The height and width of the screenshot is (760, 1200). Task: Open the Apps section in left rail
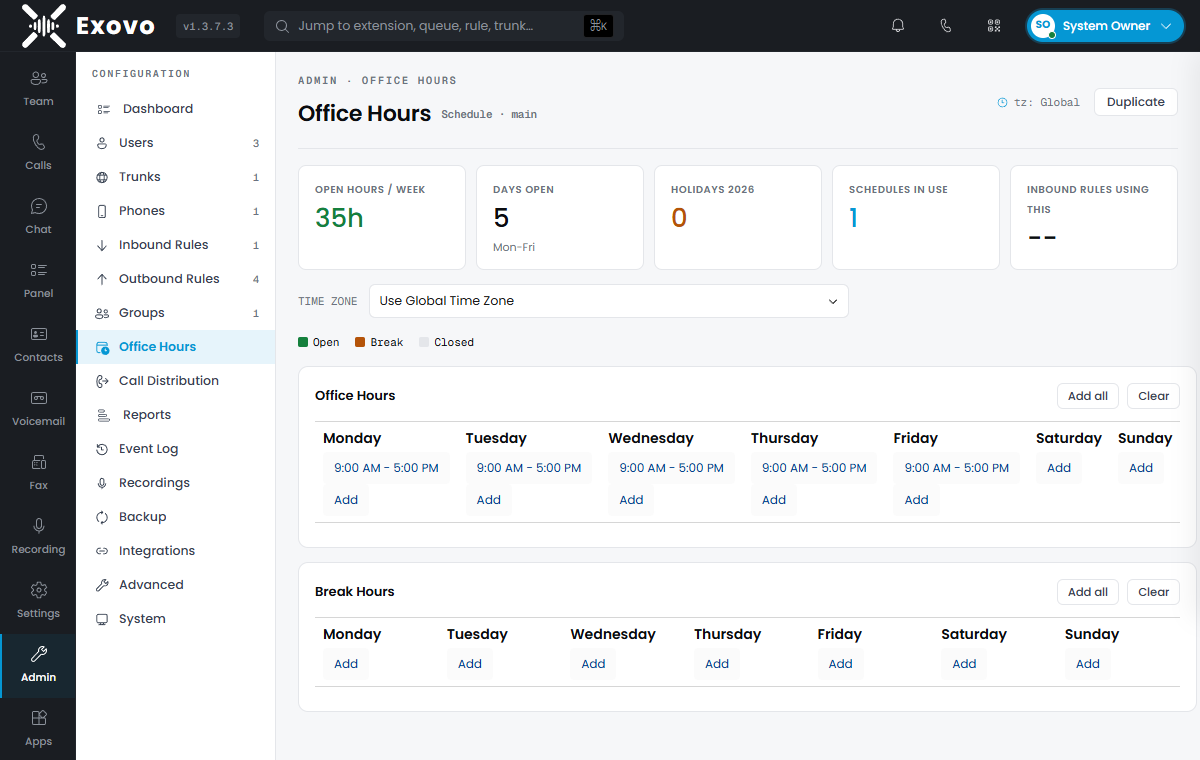38,728
